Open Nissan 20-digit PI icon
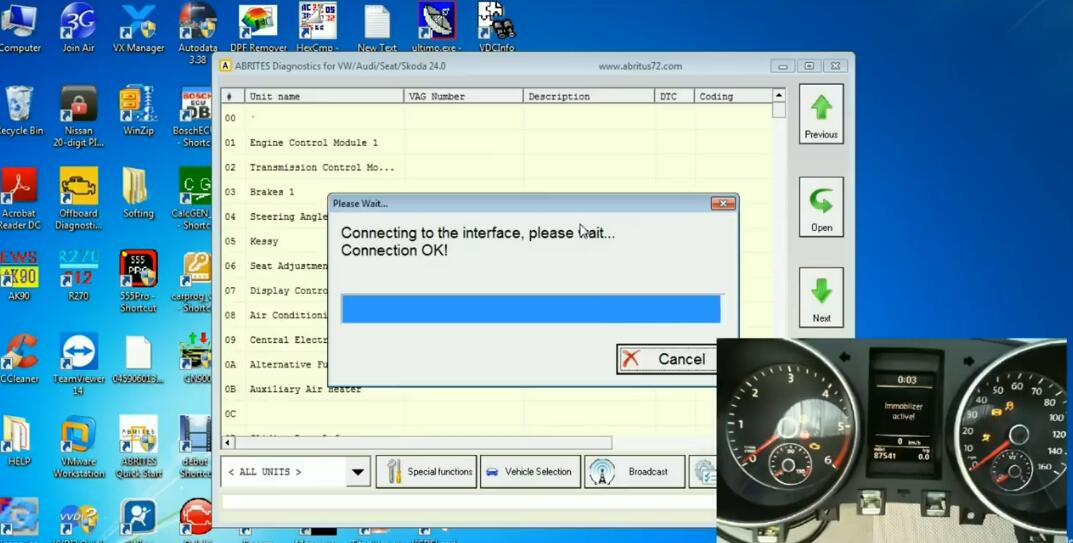Image resolution: width=1073 pixels, height=543 pixels. tap(78, 116)
